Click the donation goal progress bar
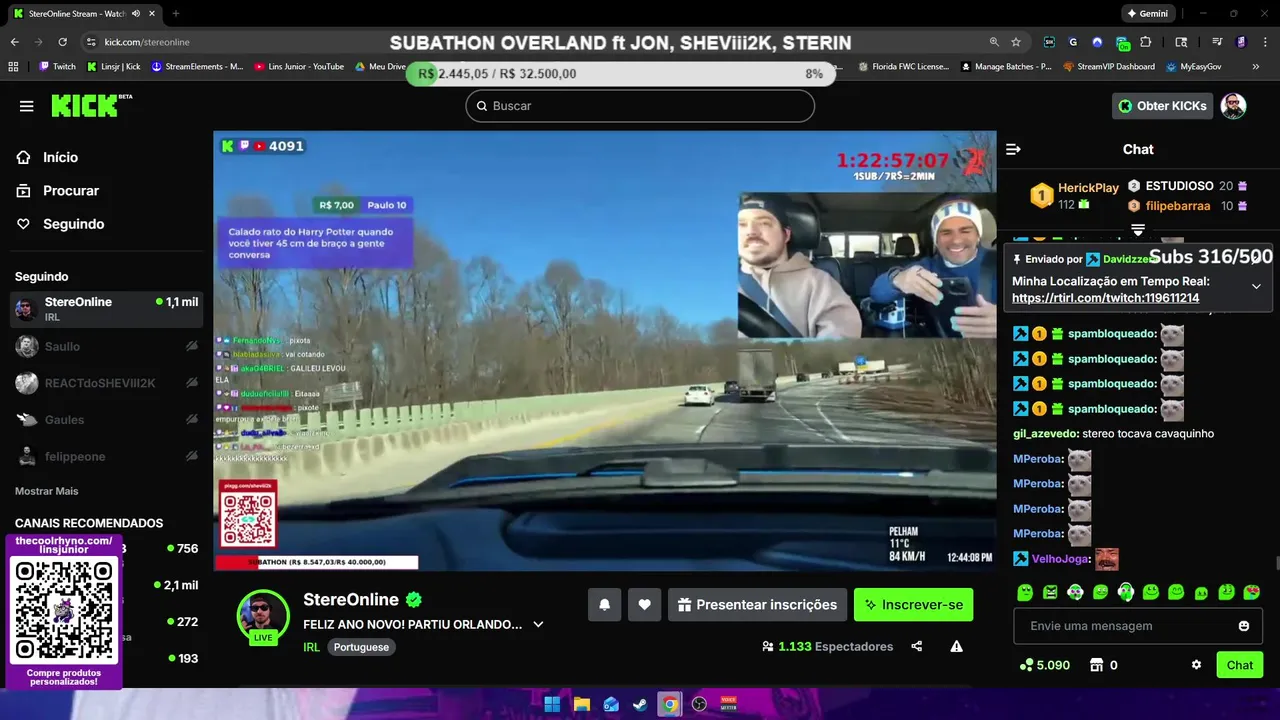 (620, 74)
